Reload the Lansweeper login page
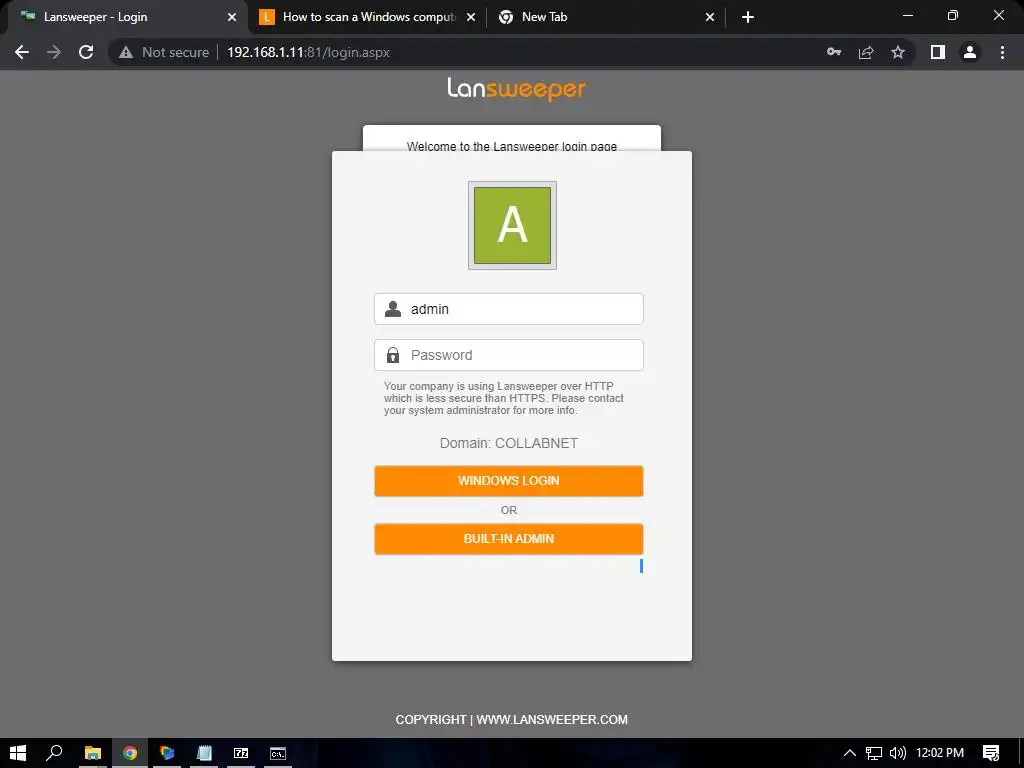Image resolution: width=1024 pixels, height=768 pixels. (x=86, y=52)
